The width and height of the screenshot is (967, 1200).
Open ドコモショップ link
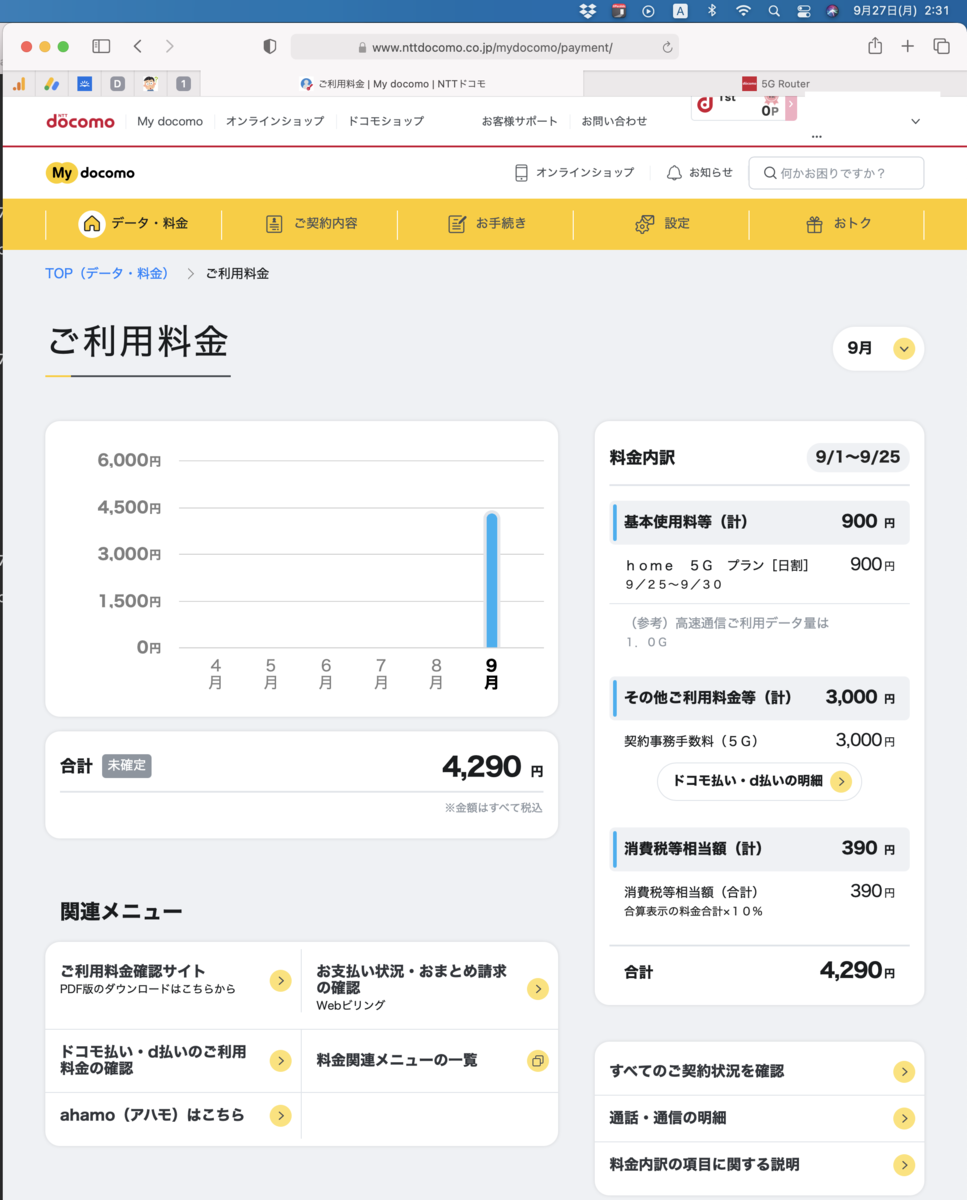click(386, 121)
